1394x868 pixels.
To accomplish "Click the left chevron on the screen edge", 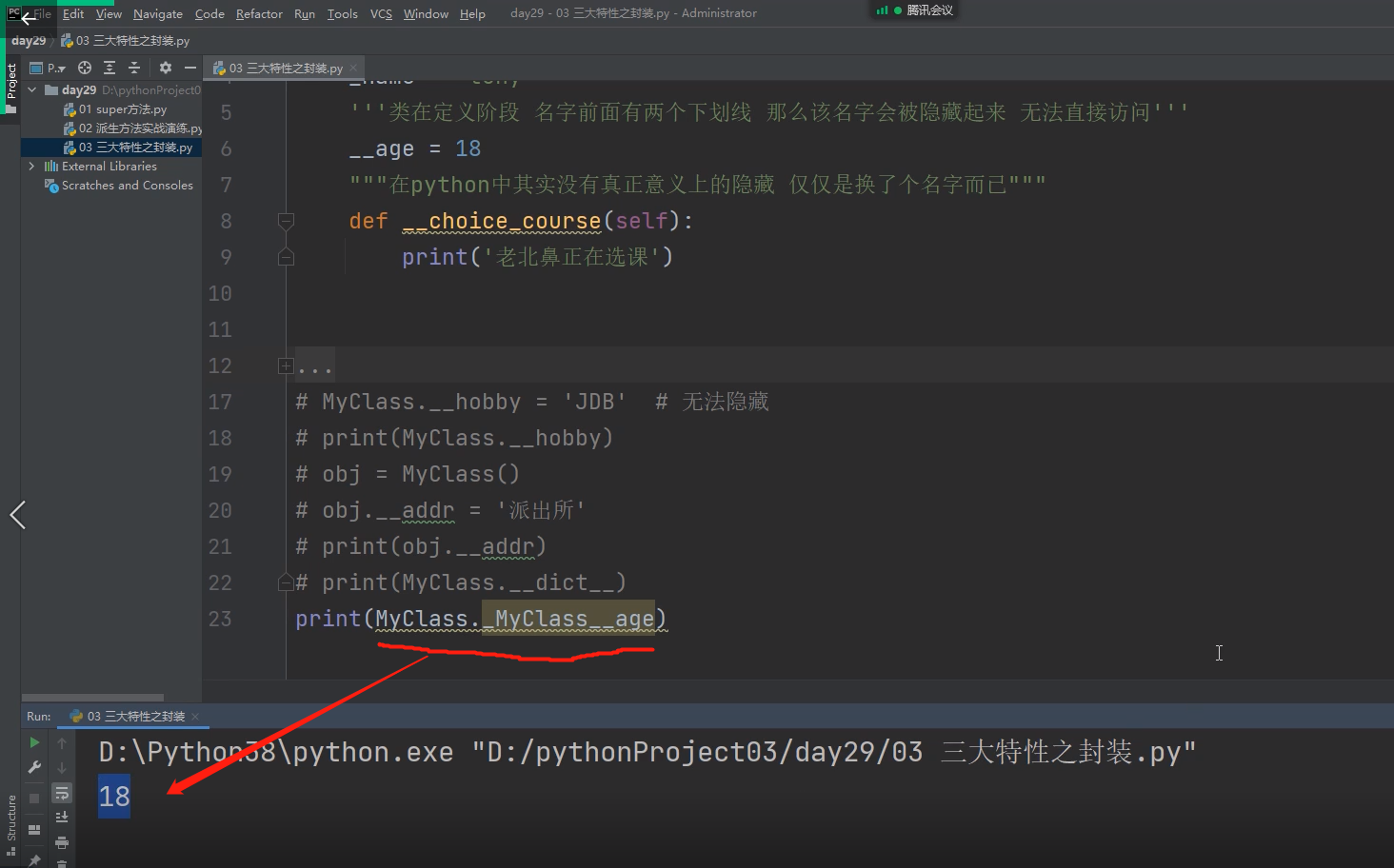I will point(17,515).
